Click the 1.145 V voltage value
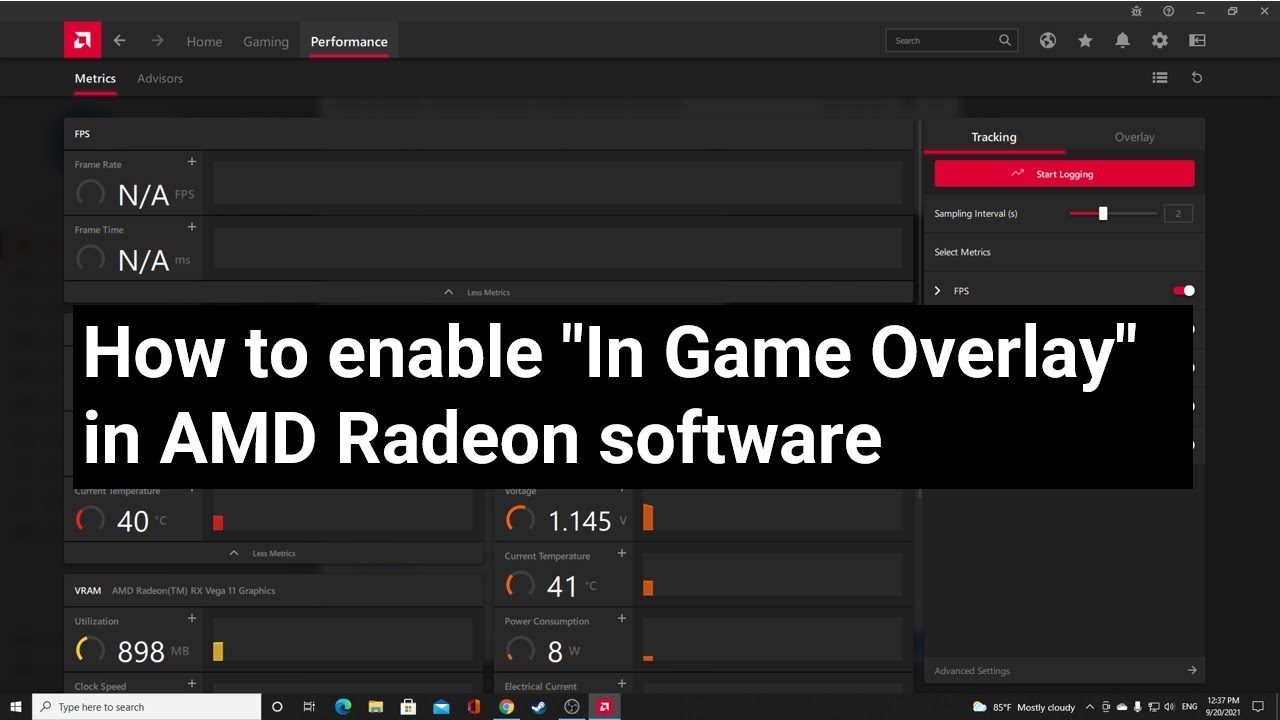This screenshot has width=1280, height=720. (580, 521)
